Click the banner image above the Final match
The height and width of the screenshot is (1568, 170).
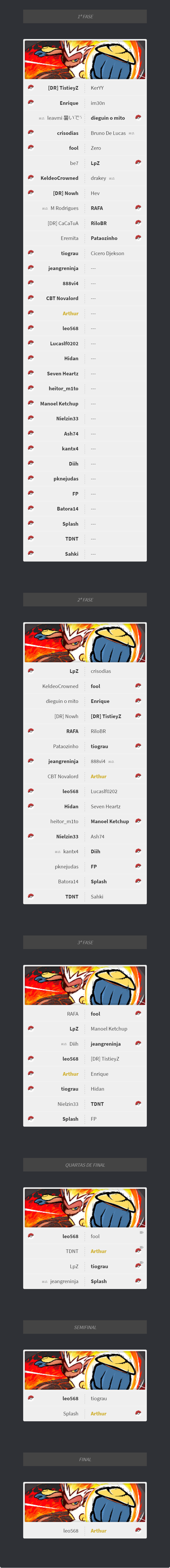pos(85,1502)
